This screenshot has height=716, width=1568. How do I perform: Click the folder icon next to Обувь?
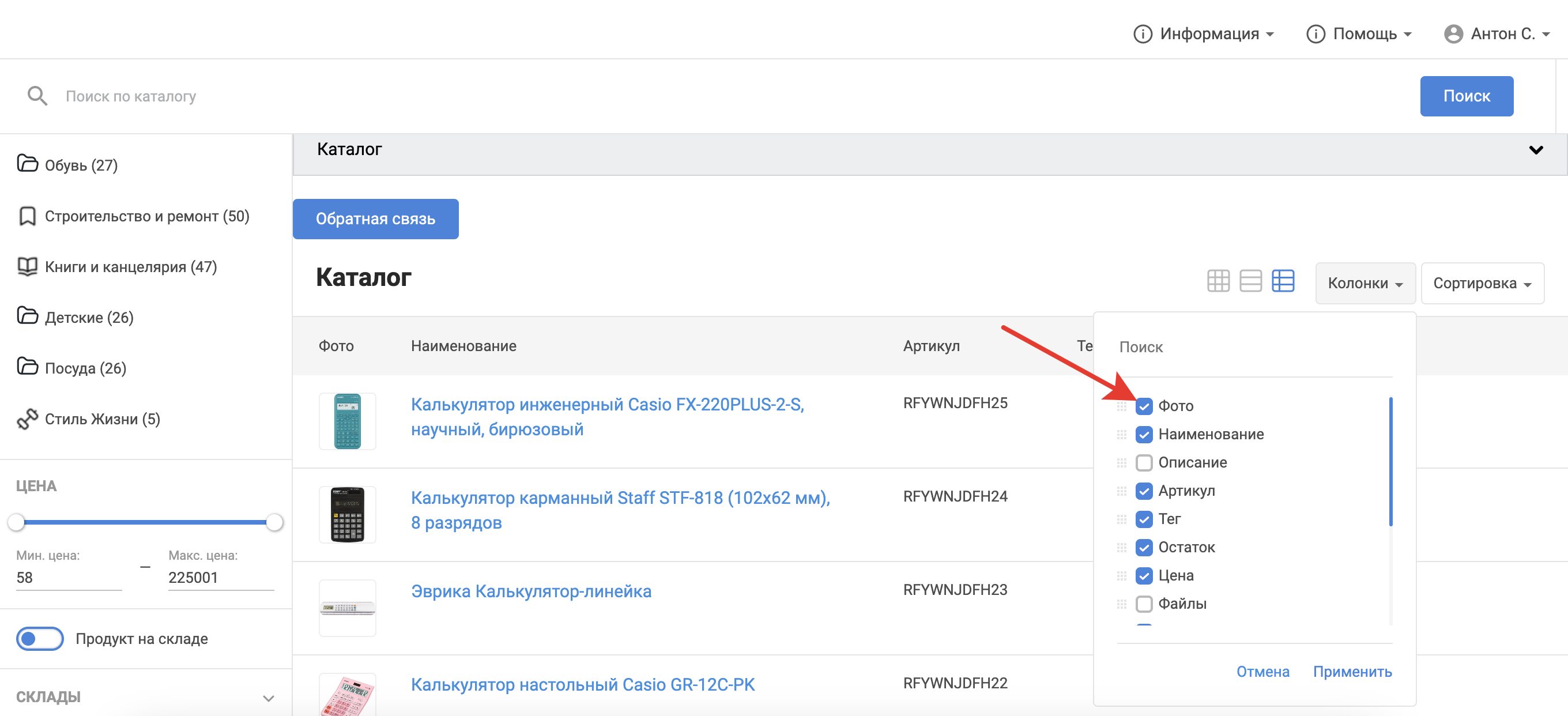pyautogui.click(x=28, y=164)
